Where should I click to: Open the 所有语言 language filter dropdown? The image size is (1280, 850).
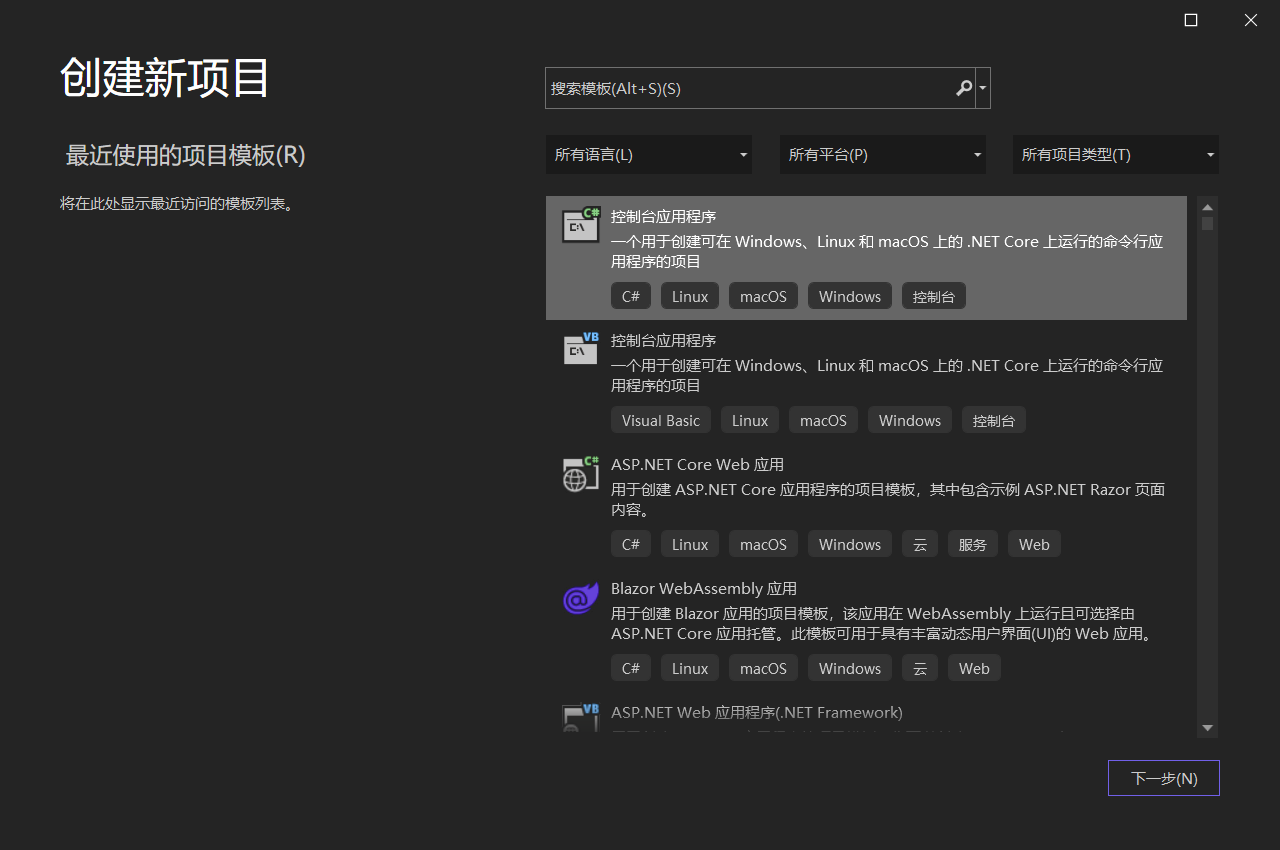[x=648, y=155]
